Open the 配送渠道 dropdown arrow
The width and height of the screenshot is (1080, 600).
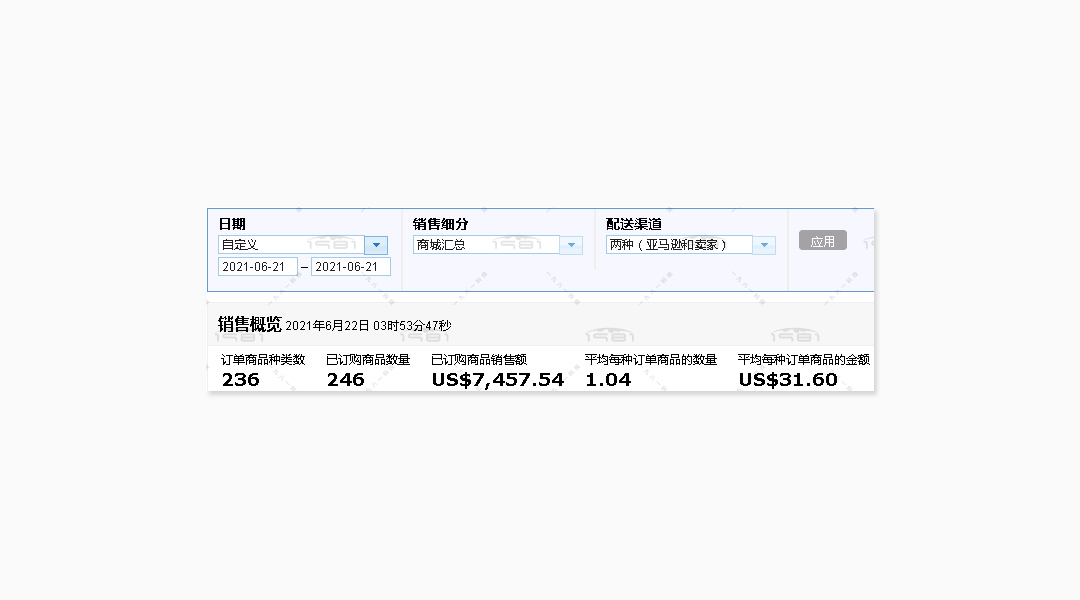764,245
